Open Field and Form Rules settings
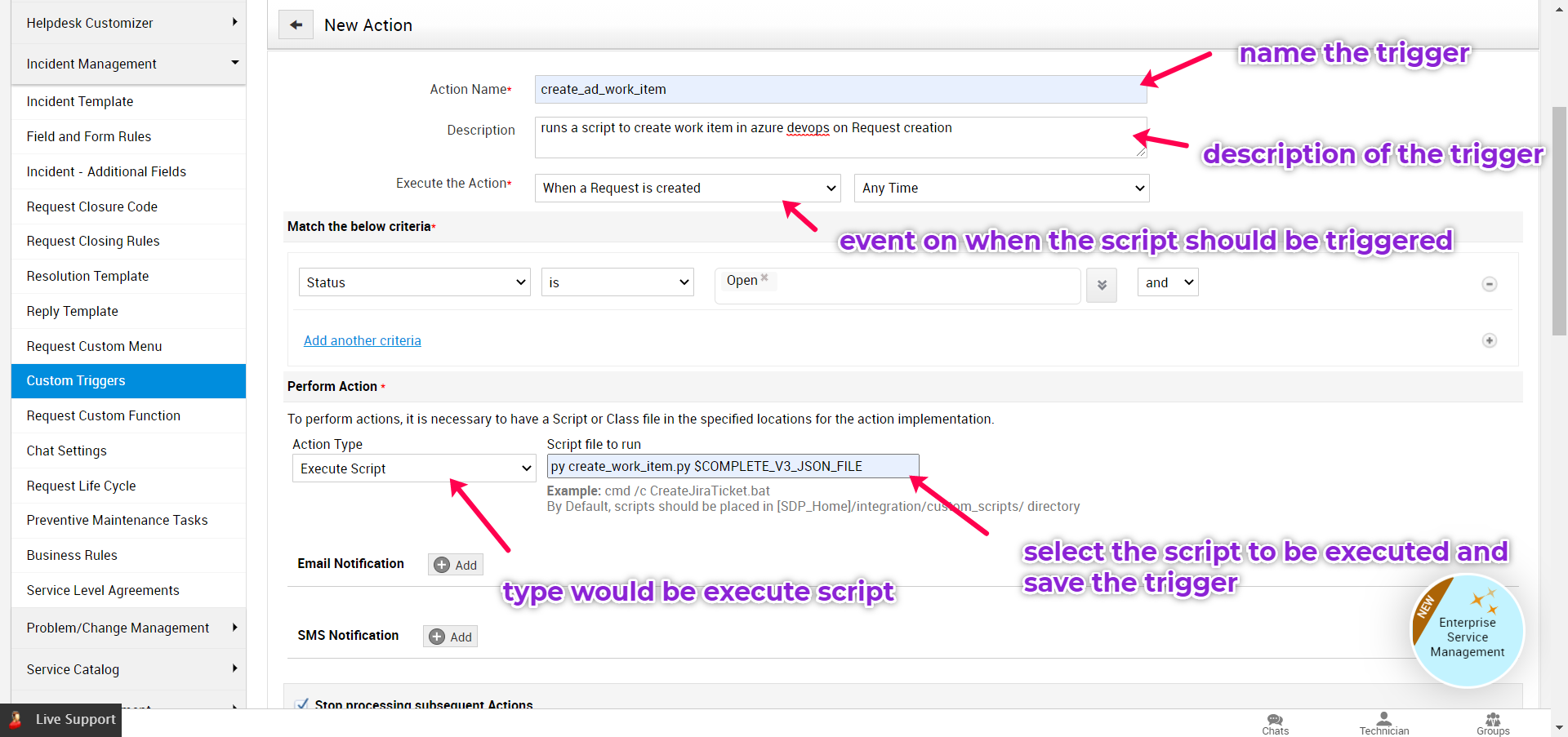This screenshot has width=1568, height=737. click(88, 136)
